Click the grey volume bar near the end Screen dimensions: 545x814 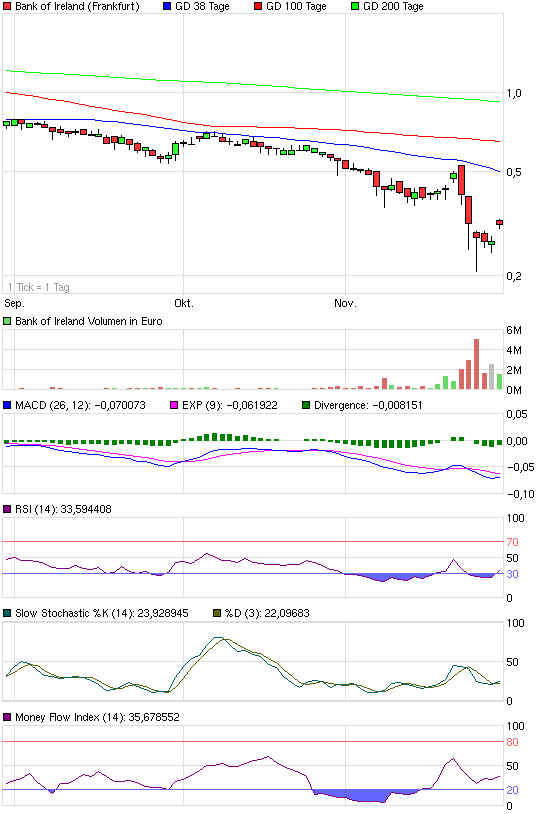coord(492,377)
